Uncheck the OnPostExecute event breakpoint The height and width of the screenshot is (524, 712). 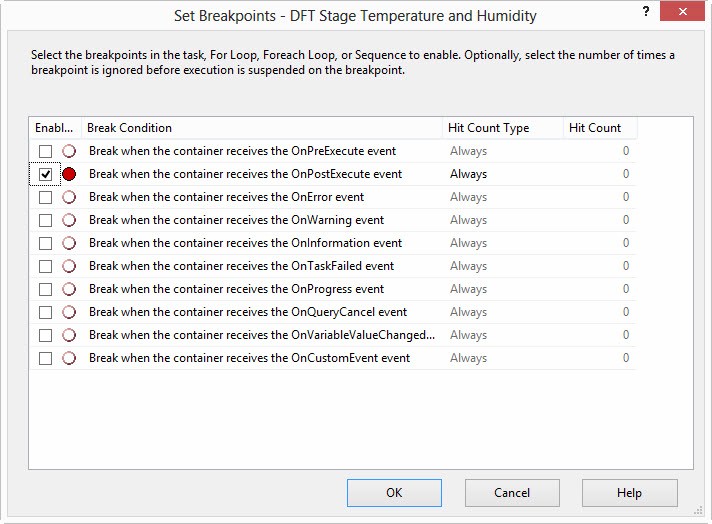tap(45, 174)
